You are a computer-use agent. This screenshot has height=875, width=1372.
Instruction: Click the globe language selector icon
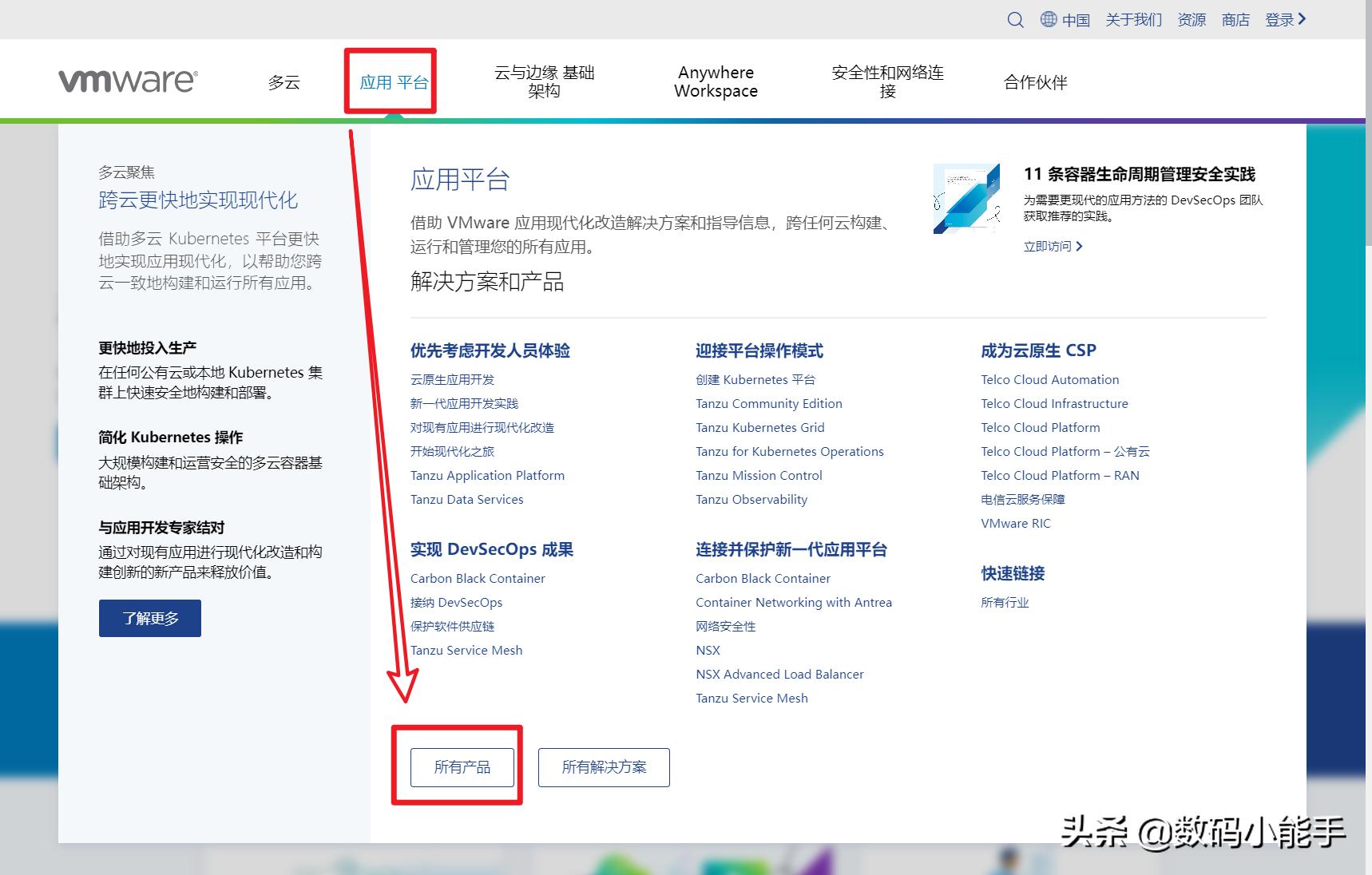[1049, 20]
